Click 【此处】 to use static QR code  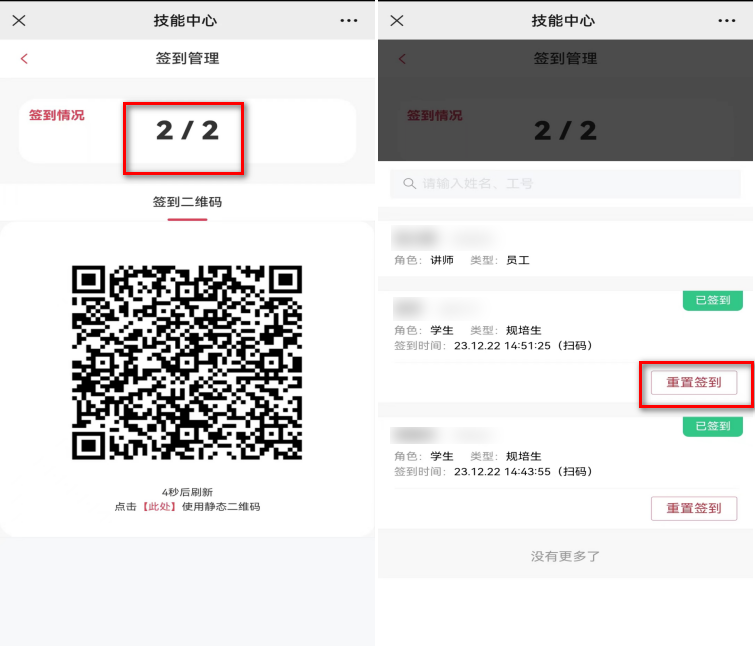click(159, 507)
